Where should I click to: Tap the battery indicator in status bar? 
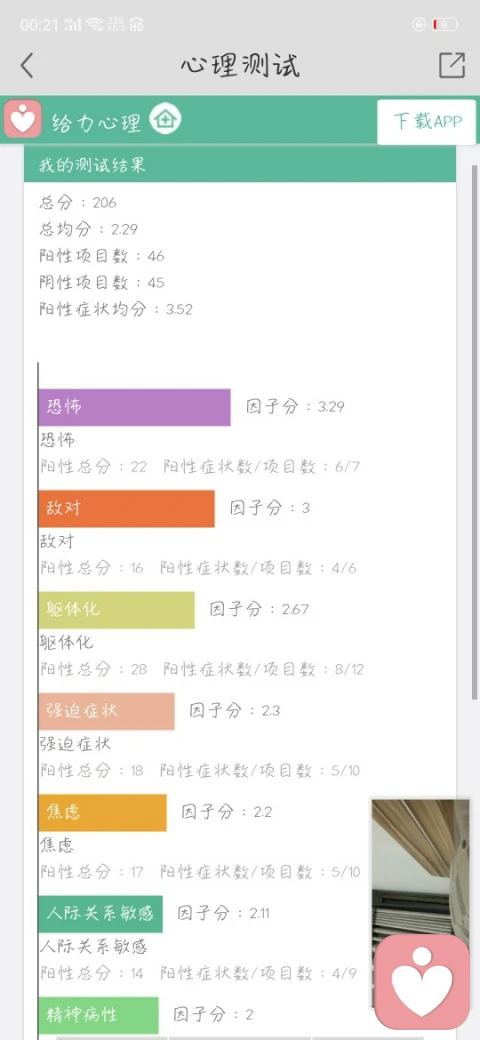coord(444,25)
